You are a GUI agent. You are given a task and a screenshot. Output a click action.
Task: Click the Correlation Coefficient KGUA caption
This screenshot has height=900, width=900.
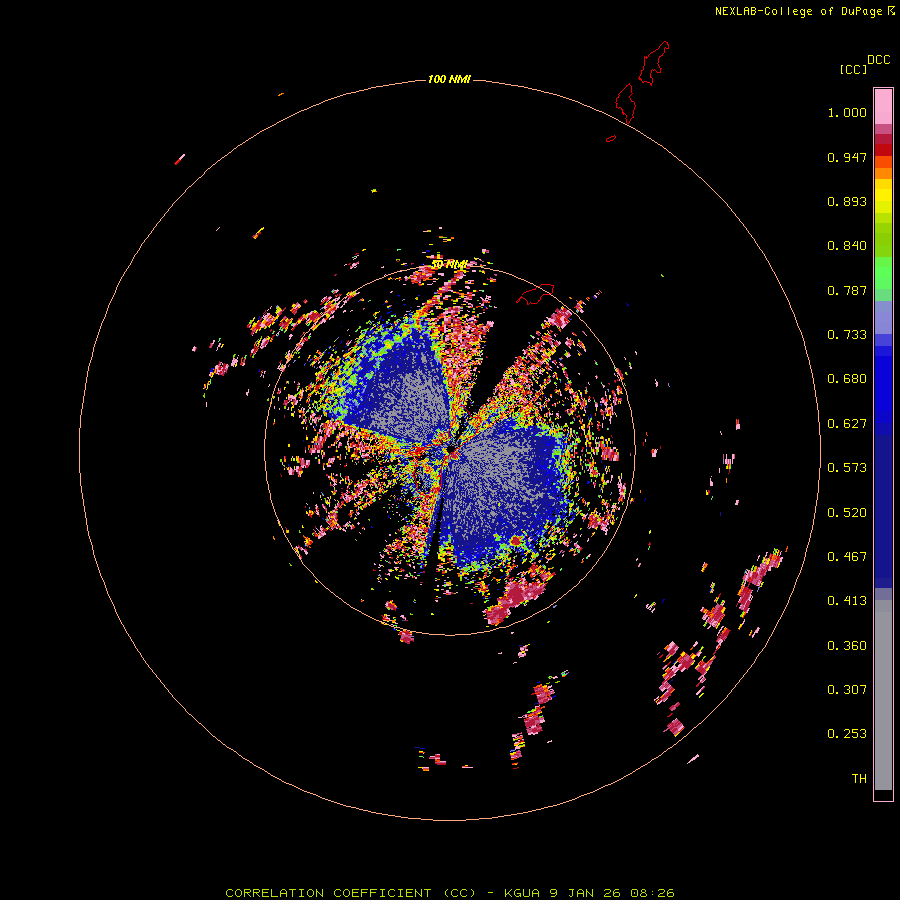pyautogui.click(x=449, y=893)
